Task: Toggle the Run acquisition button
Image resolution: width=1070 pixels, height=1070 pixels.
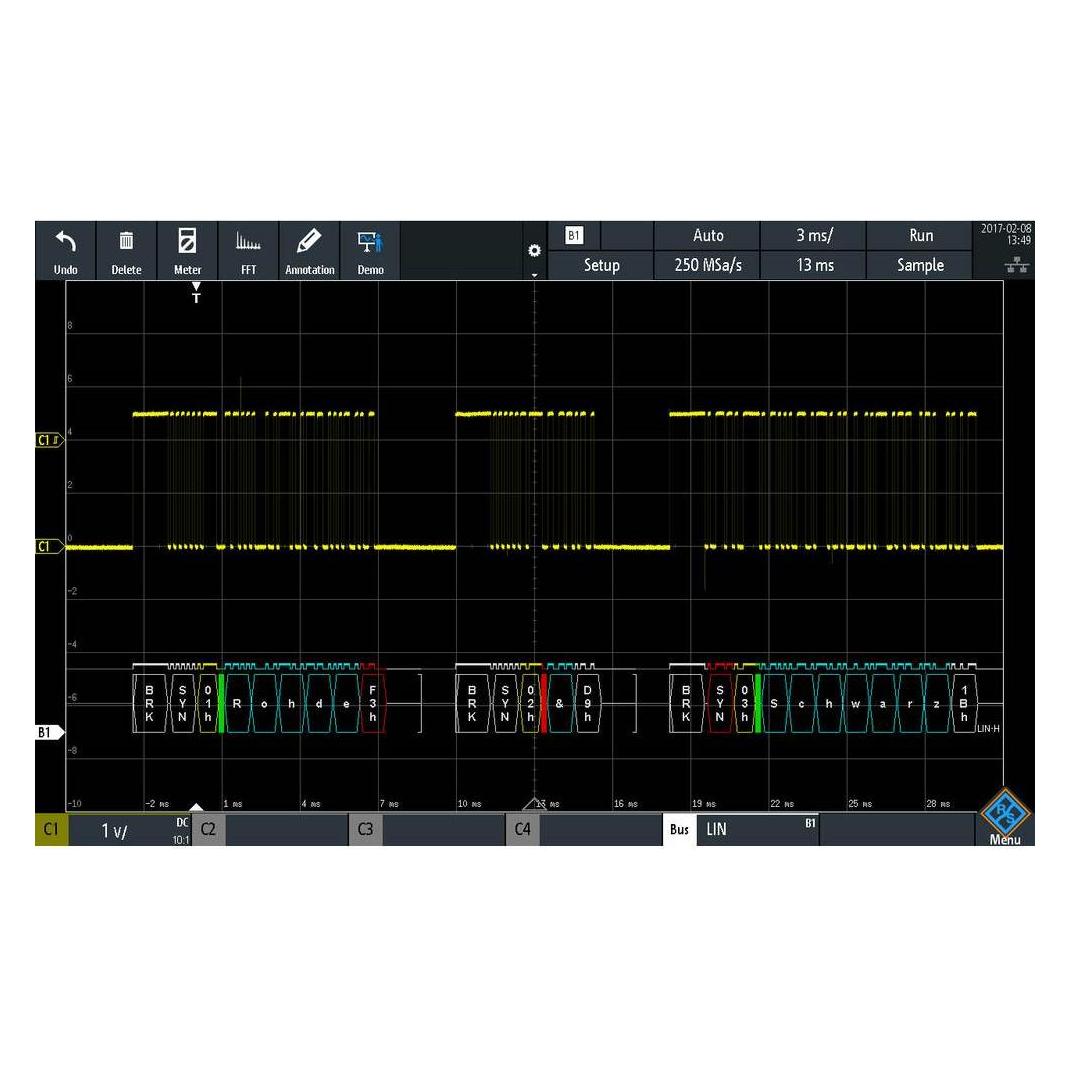Action: pyautogui.click(x=920, y=235)
